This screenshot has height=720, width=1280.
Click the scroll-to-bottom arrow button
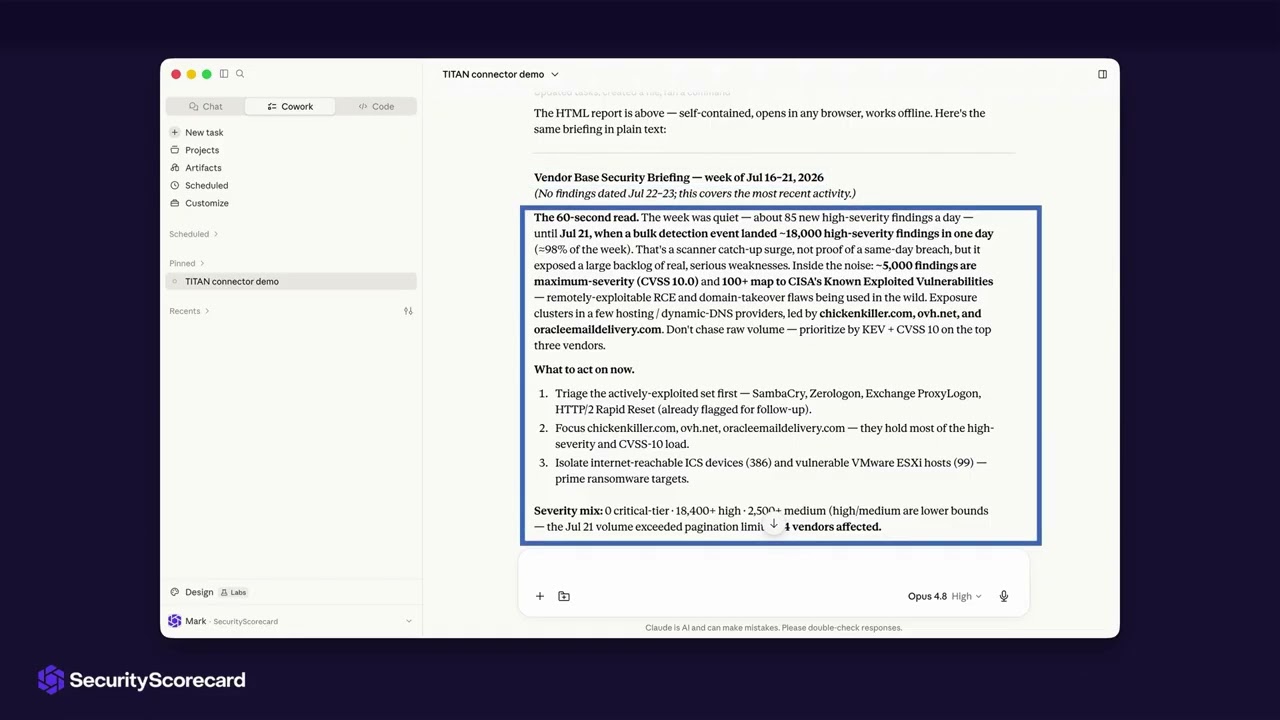(x=773, y=524)
